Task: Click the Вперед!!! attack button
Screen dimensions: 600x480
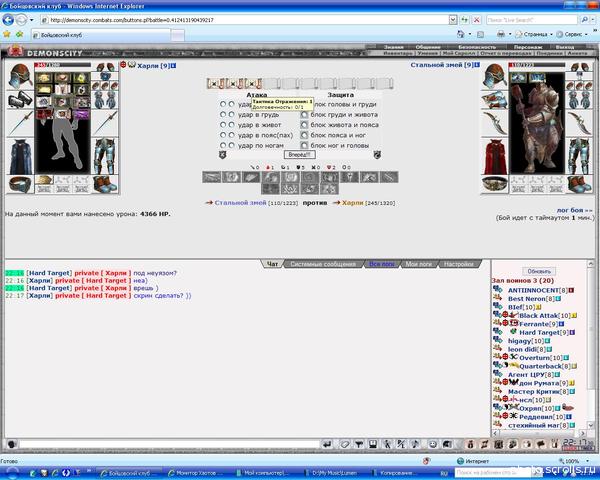Action: coord(300,155)
